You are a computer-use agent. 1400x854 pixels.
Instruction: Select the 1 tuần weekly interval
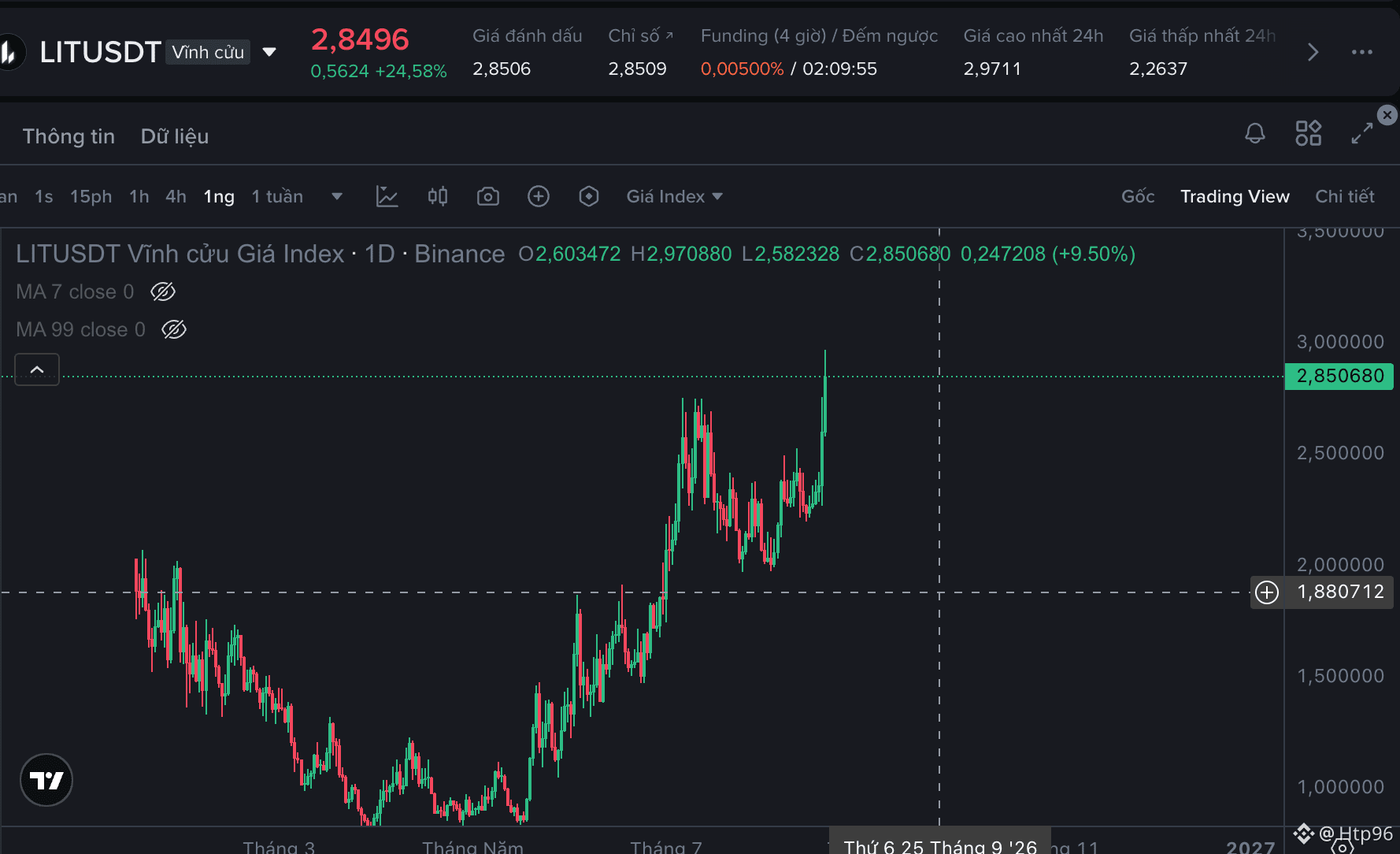click(x=277, y=196)
